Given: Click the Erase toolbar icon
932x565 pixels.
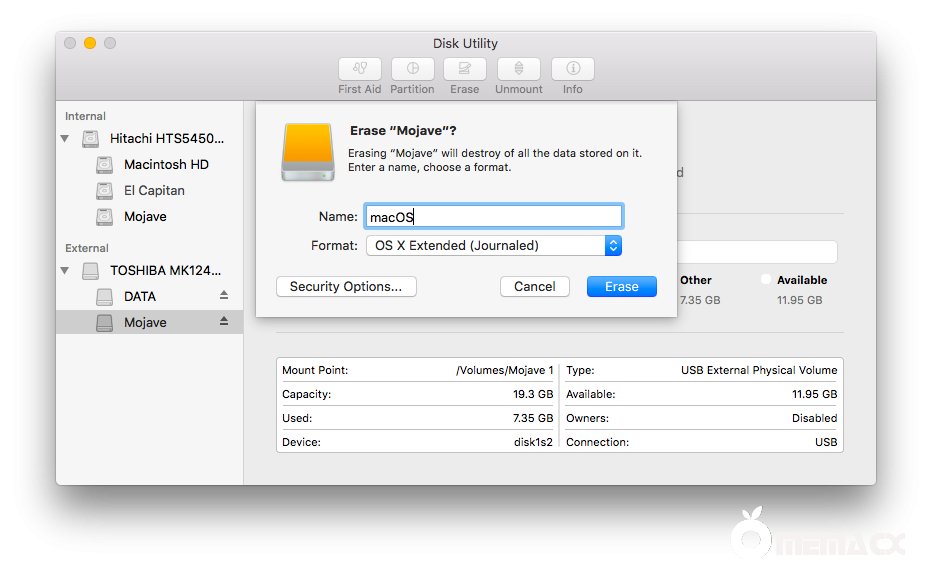Looking at the screenshot, I should (464, 69).
